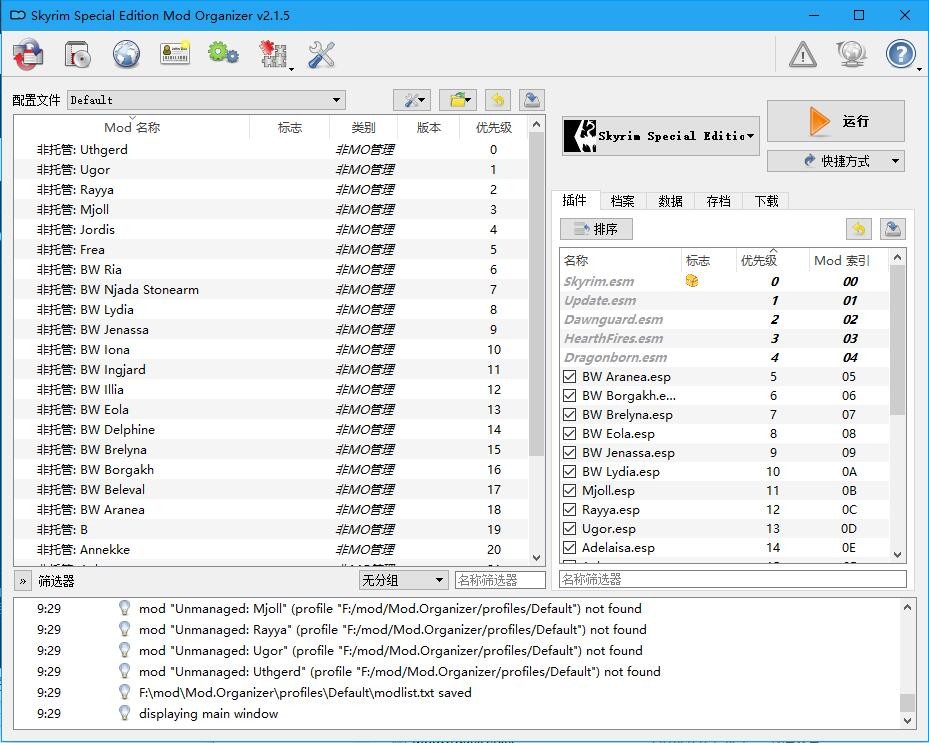Click plugin list create backup icon
929x743 pixels.
click(893, 229)
